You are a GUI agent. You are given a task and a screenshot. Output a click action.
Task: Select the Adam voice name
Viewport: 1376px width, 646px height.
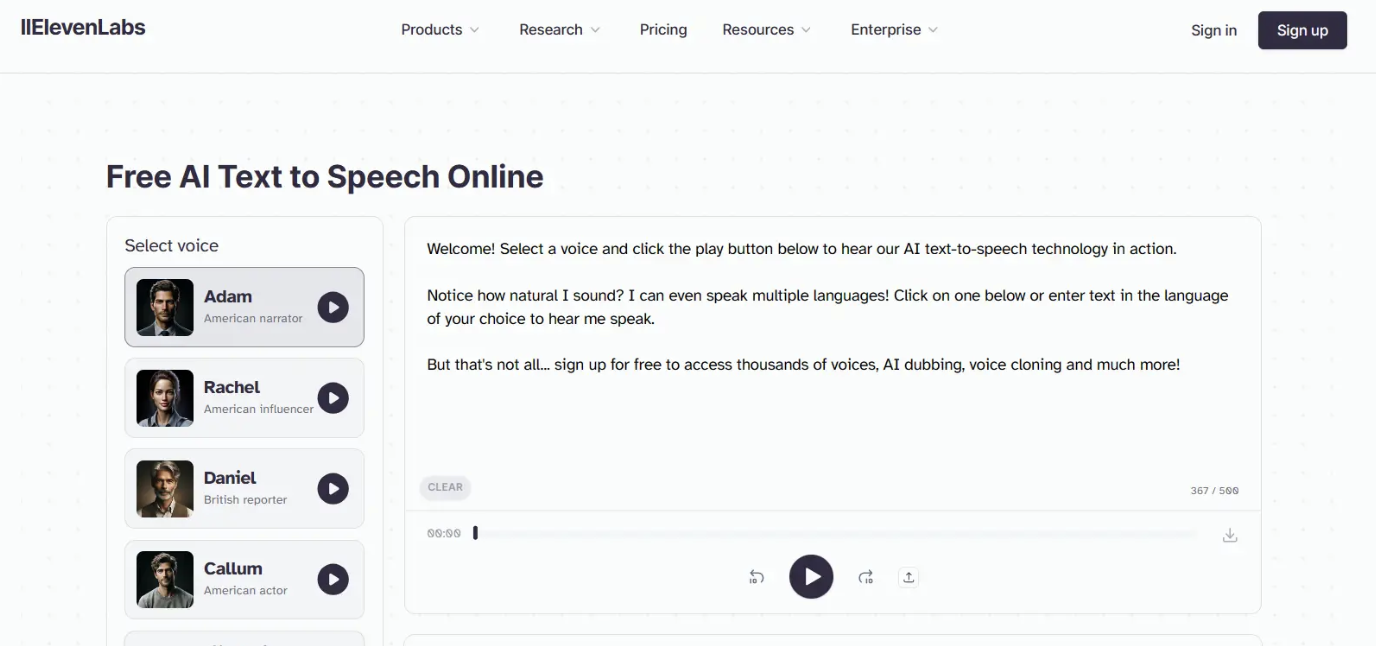[x=228, y=296]
